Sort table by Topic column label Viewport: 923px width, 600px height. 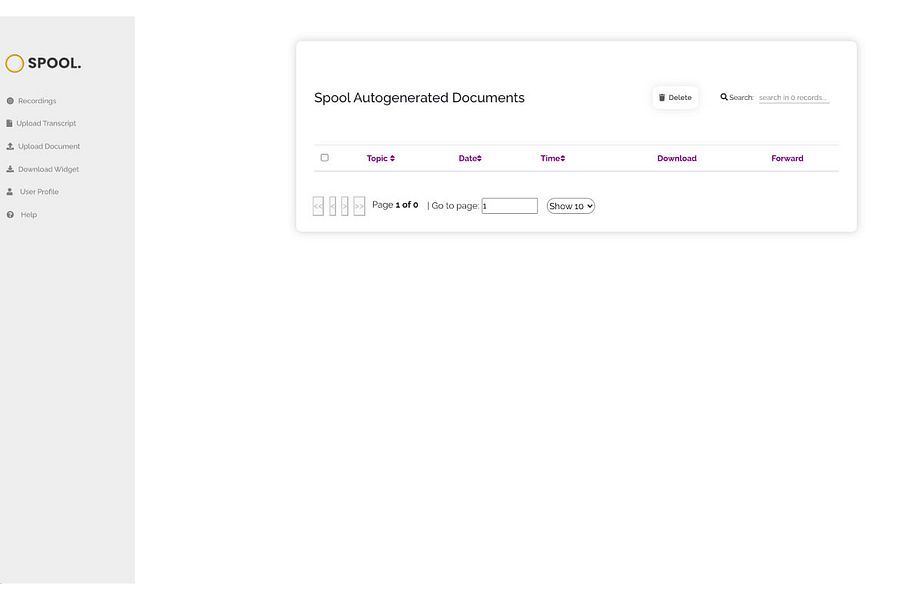coord(377,158)
